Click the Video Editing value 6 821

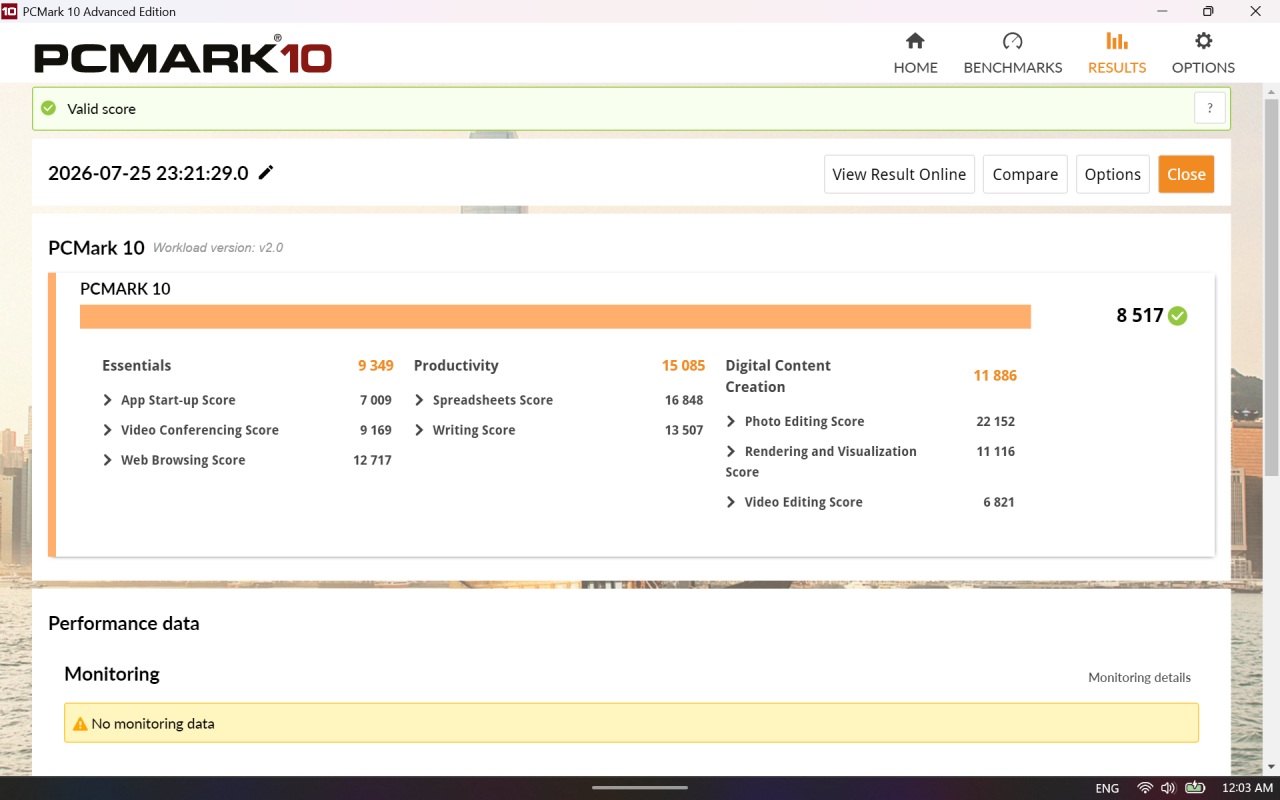point(998,502)
